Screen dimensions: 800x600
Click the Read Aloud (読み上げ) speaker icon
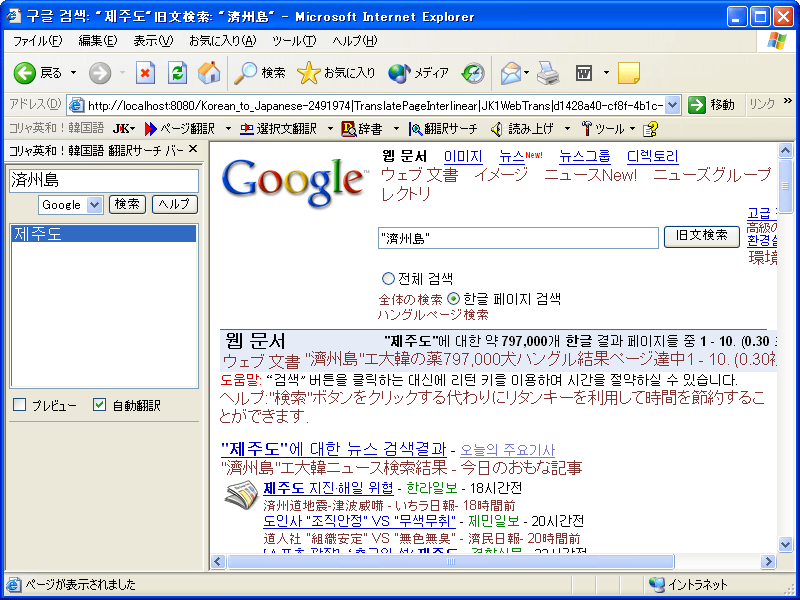(496, 129)
